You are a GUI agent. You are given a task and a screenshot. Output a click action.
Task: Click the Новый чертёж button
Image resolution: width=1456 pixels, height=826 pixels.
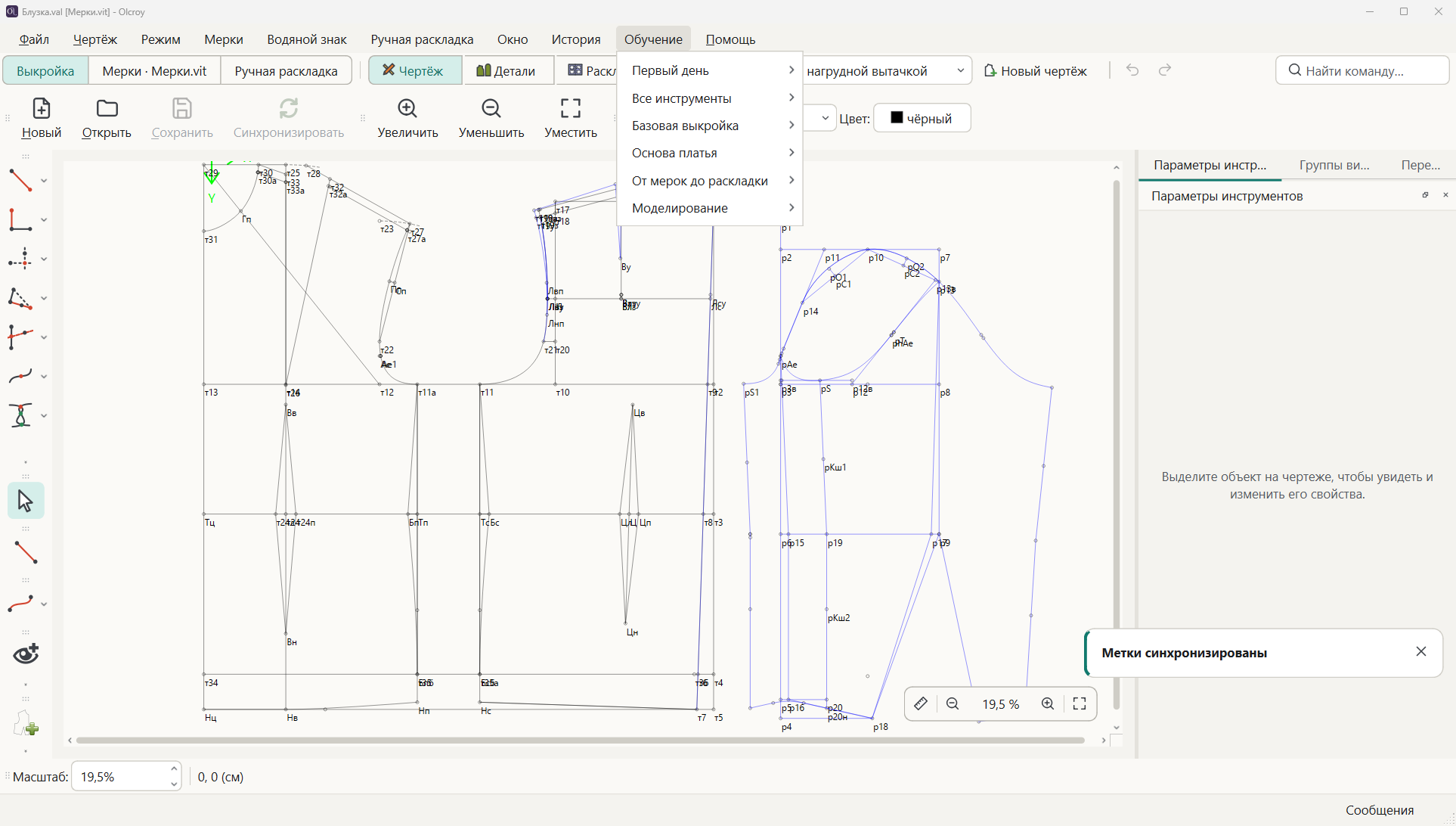pyautogui.click(x=1036, y=70)
